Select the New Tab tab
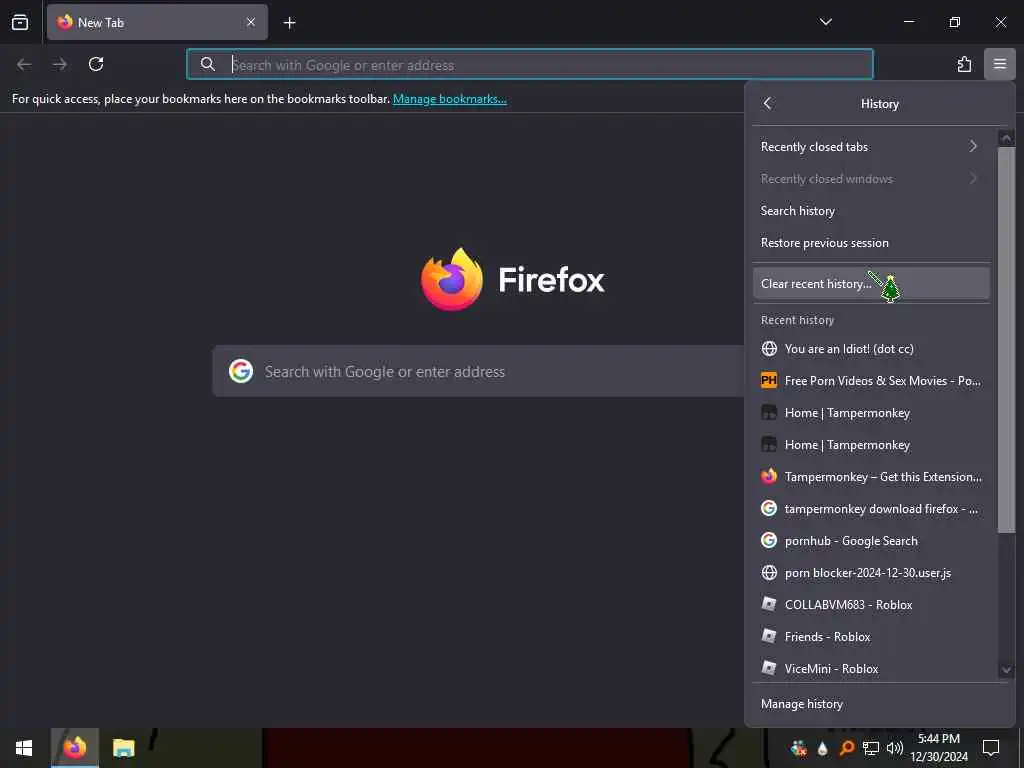 point(157,22)
